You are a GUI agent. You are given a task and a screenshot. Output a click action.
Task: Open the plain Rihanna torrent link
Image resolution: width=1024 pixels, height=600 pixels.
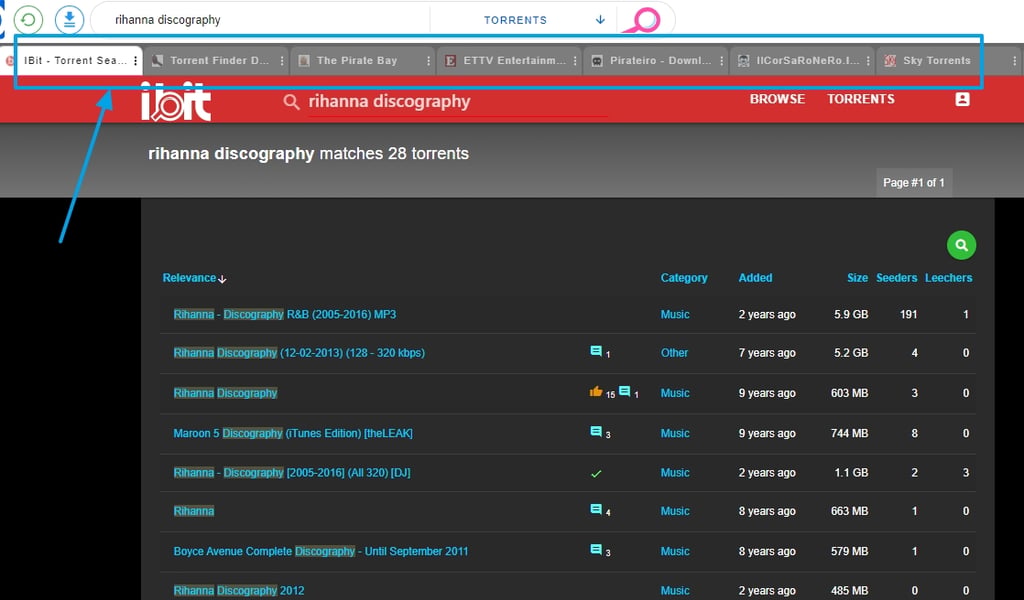(193, 511)
